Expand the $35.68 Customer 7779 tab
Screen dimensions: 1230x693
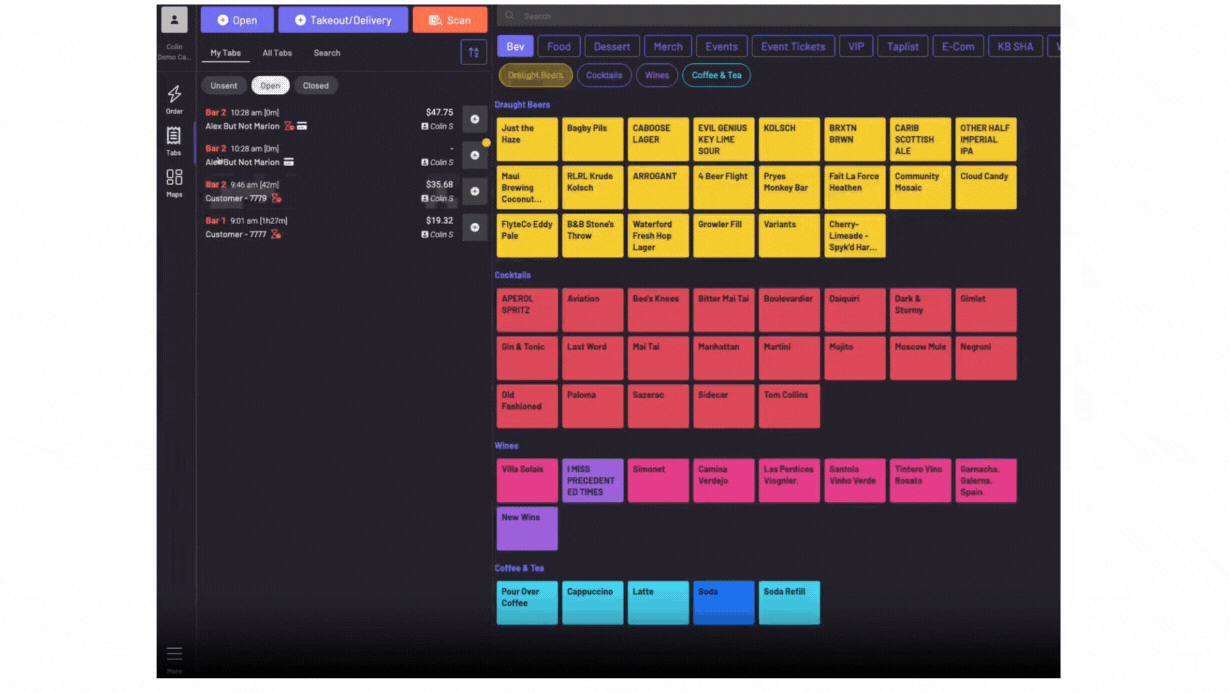click(x=474, y=191)
